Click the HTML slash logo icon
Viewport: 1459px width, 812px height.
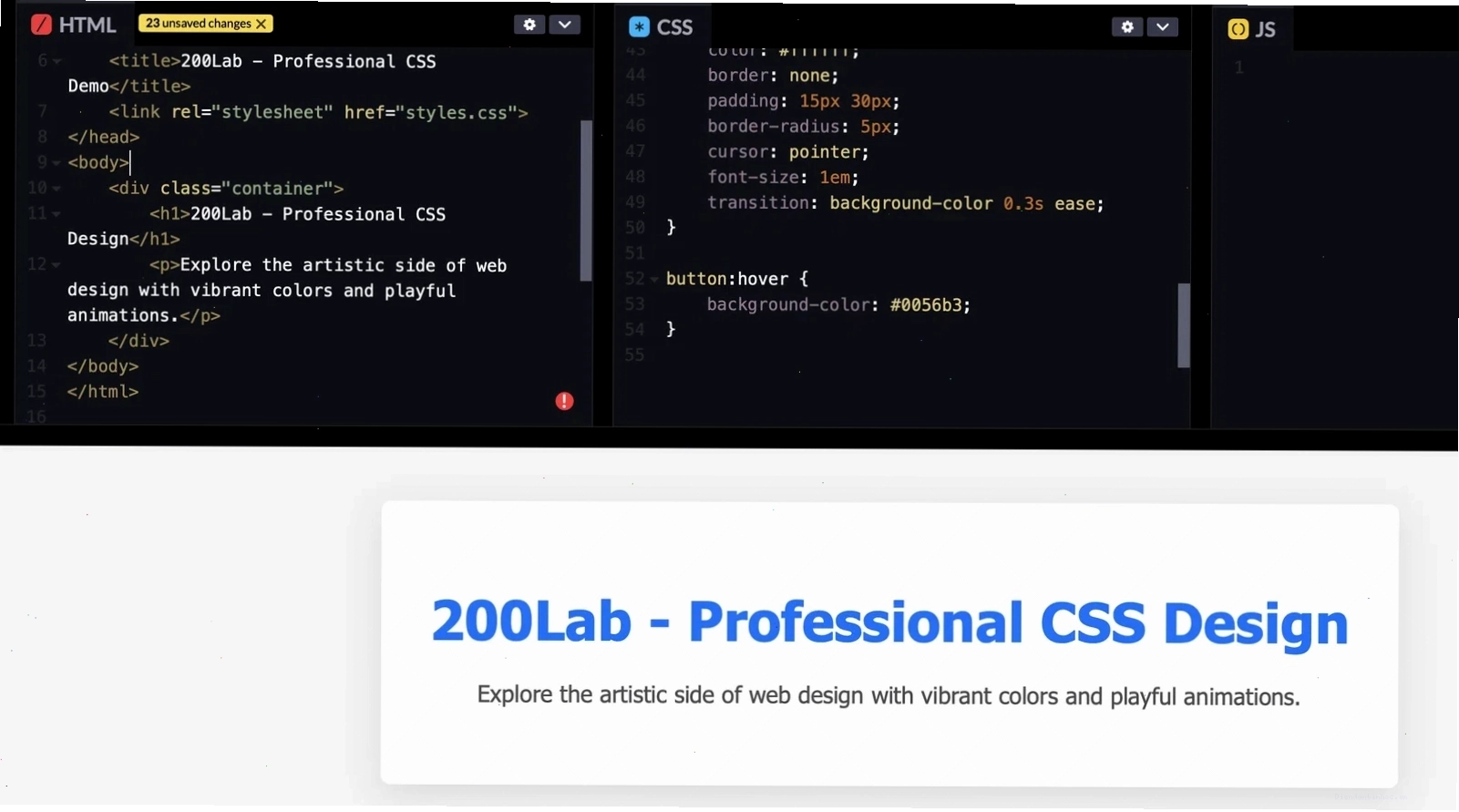coord(41,25)
